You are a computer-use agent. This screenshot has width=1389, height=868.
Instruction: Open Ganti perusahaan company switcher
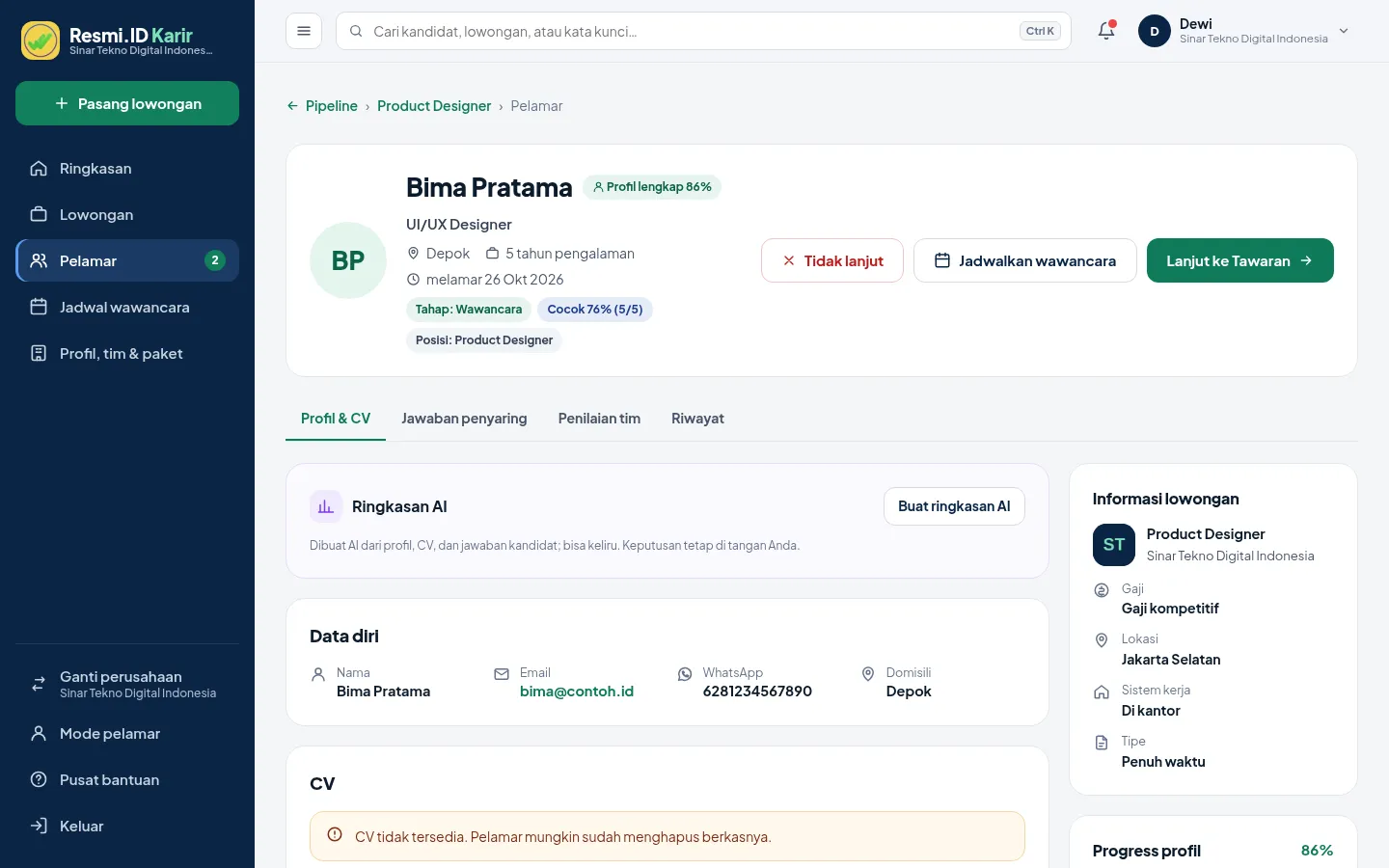127,684
